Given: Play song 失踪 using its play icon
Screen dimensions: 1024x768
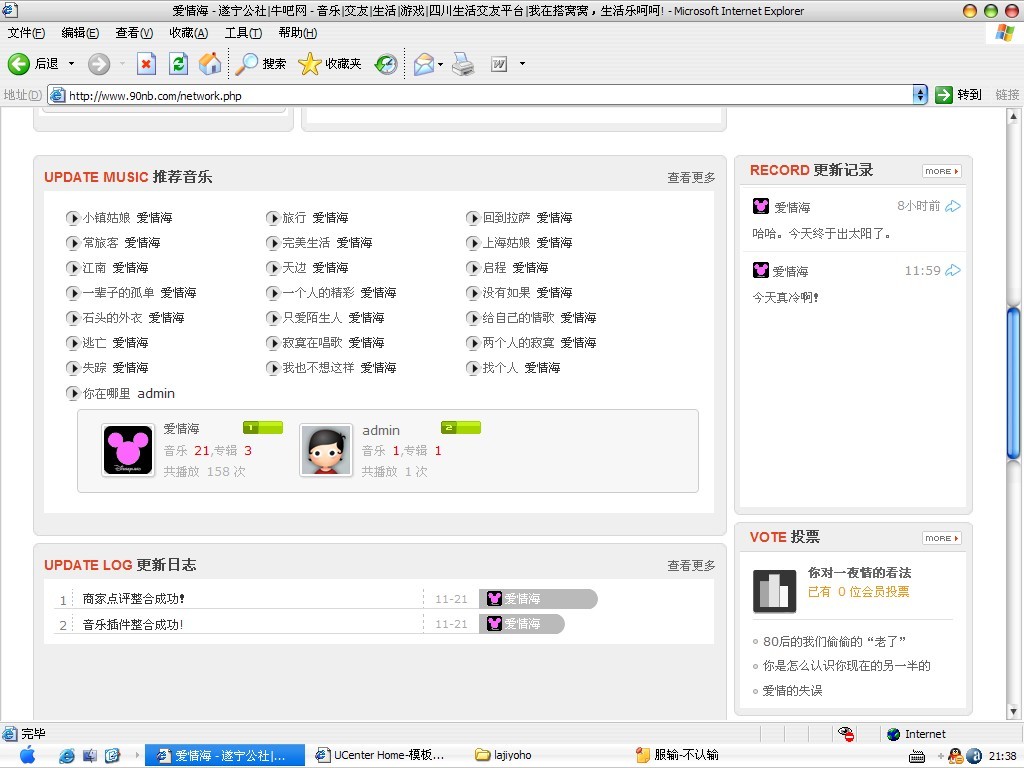Looking at the screenshot, I should [x=72, y=368].
